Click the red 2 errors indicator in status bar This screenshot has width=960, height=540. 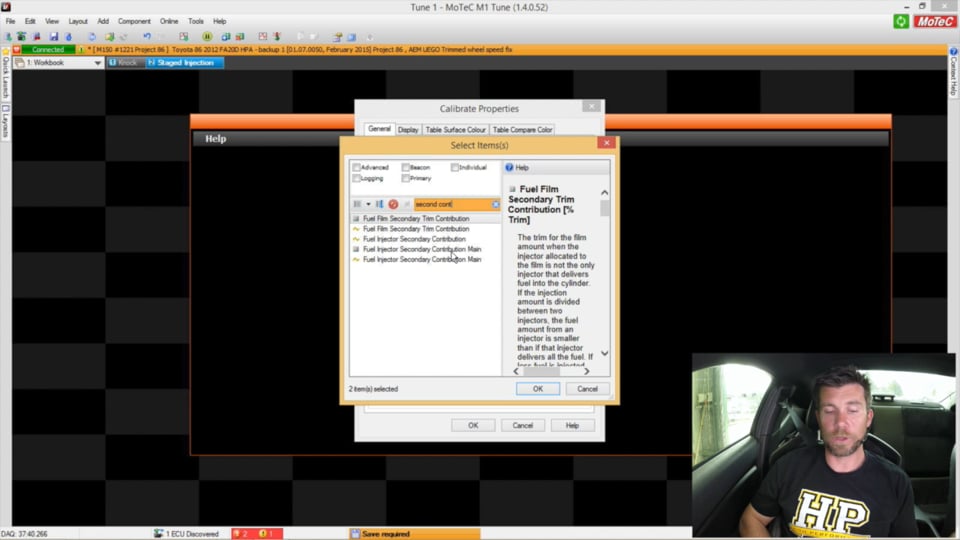coord(240,534)
